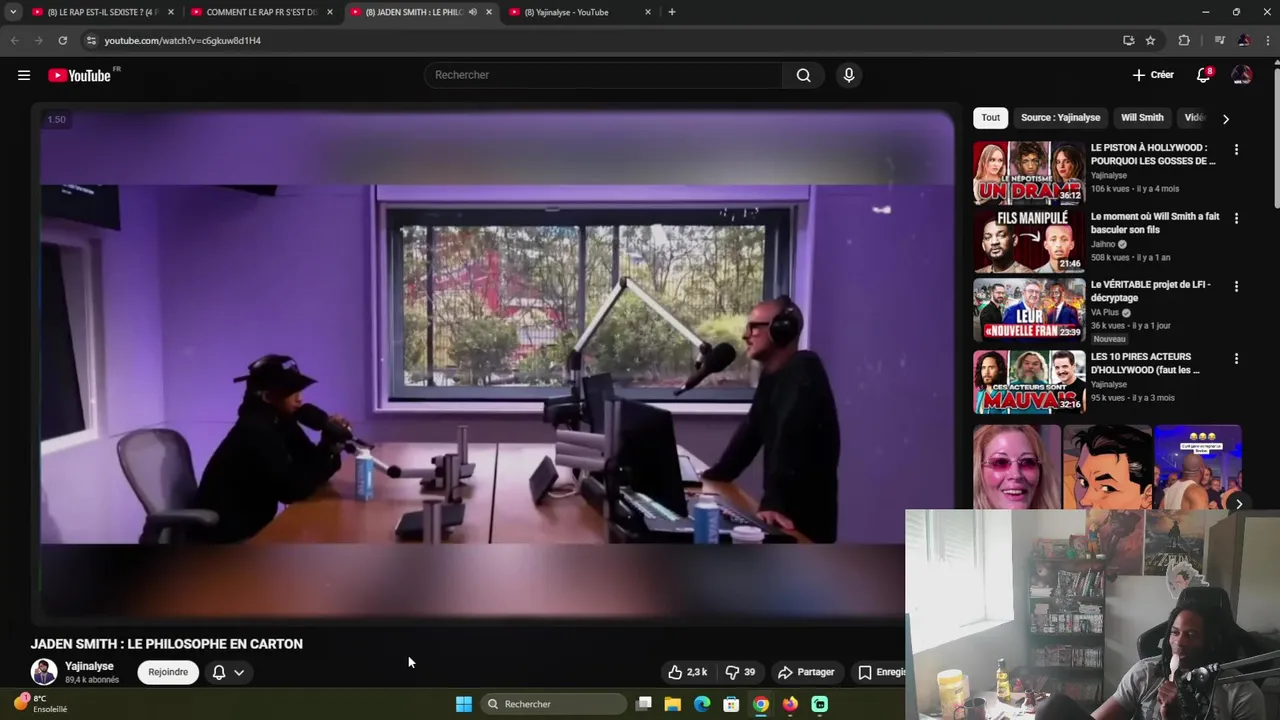Screen dimensions: 1280x720
Task: Open Le VÉRITABLE projet de LFI title
Action: click(1150, 291)
